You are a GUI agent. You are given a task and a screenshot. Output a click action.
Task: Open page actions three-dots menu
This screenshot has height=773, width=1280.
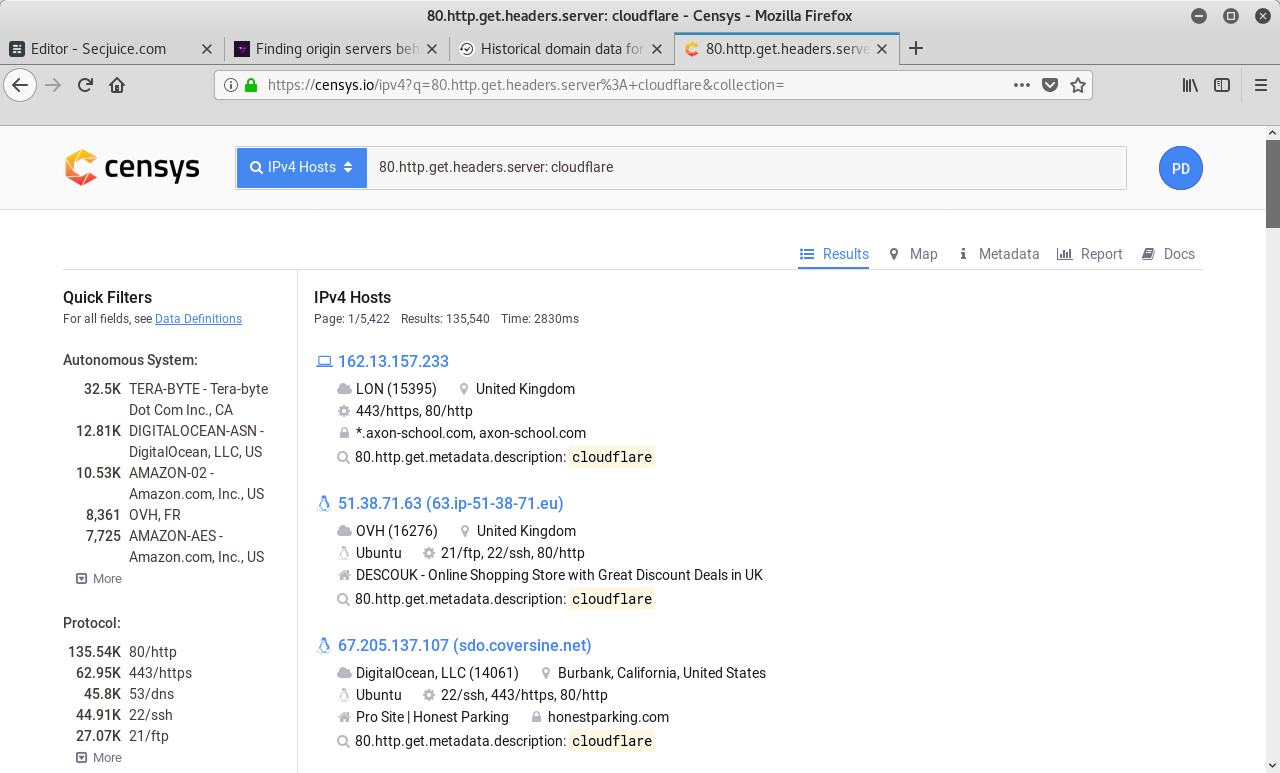1022,85
